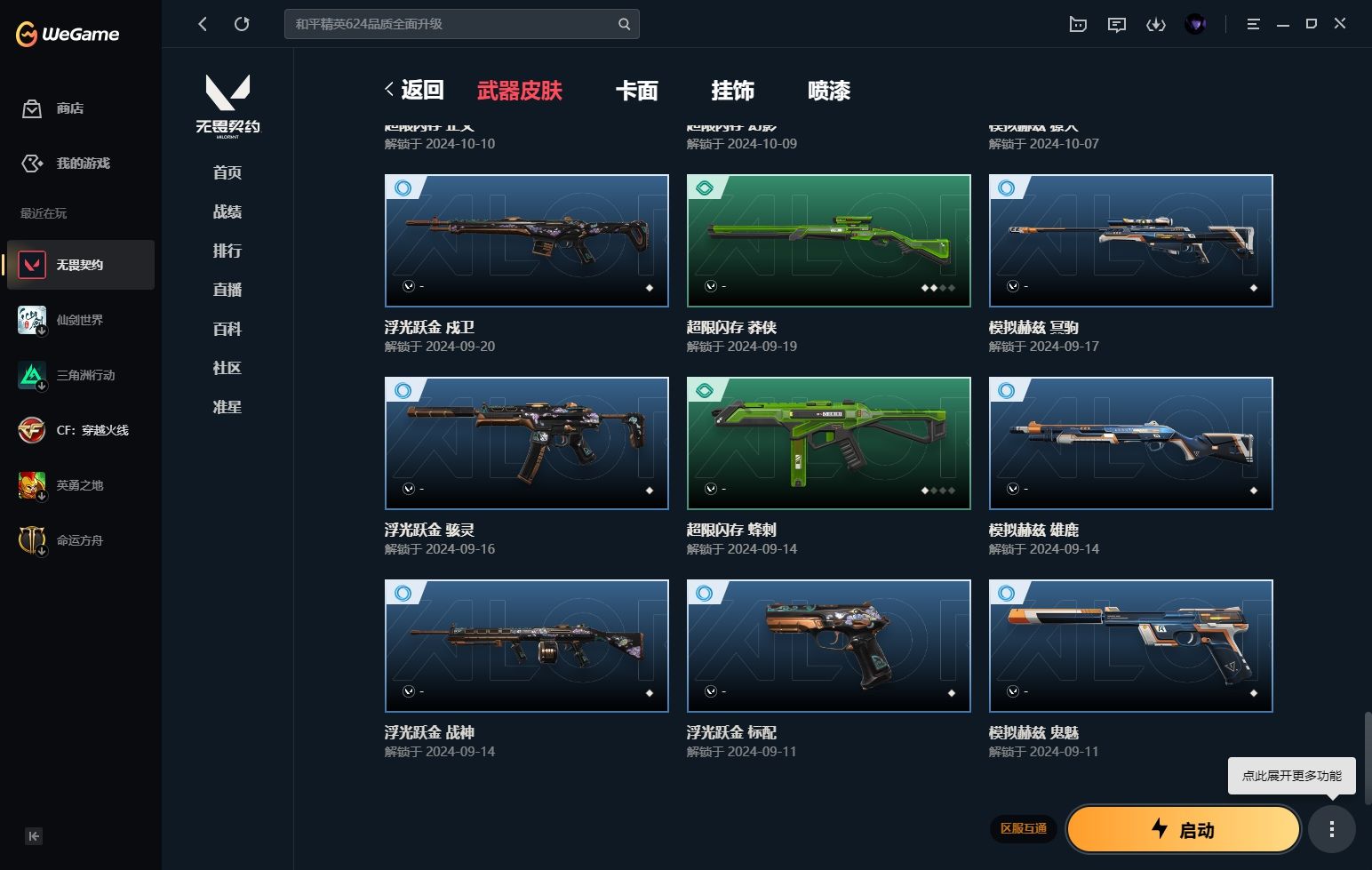Open 浮光跃金 戍卫 skin thumbnail
1372x870 pixels.
pyautogui.click(x=527, y=241)
